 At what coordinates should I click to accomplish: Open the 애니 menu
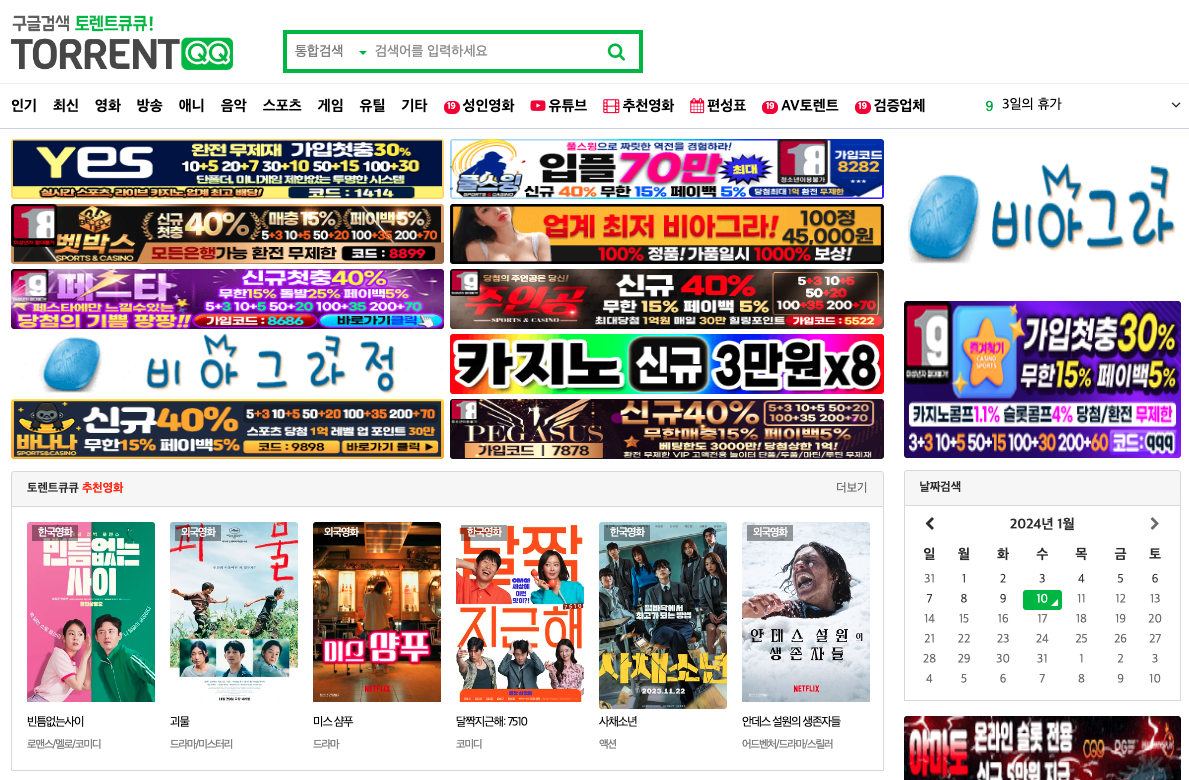tap(191, 105)
